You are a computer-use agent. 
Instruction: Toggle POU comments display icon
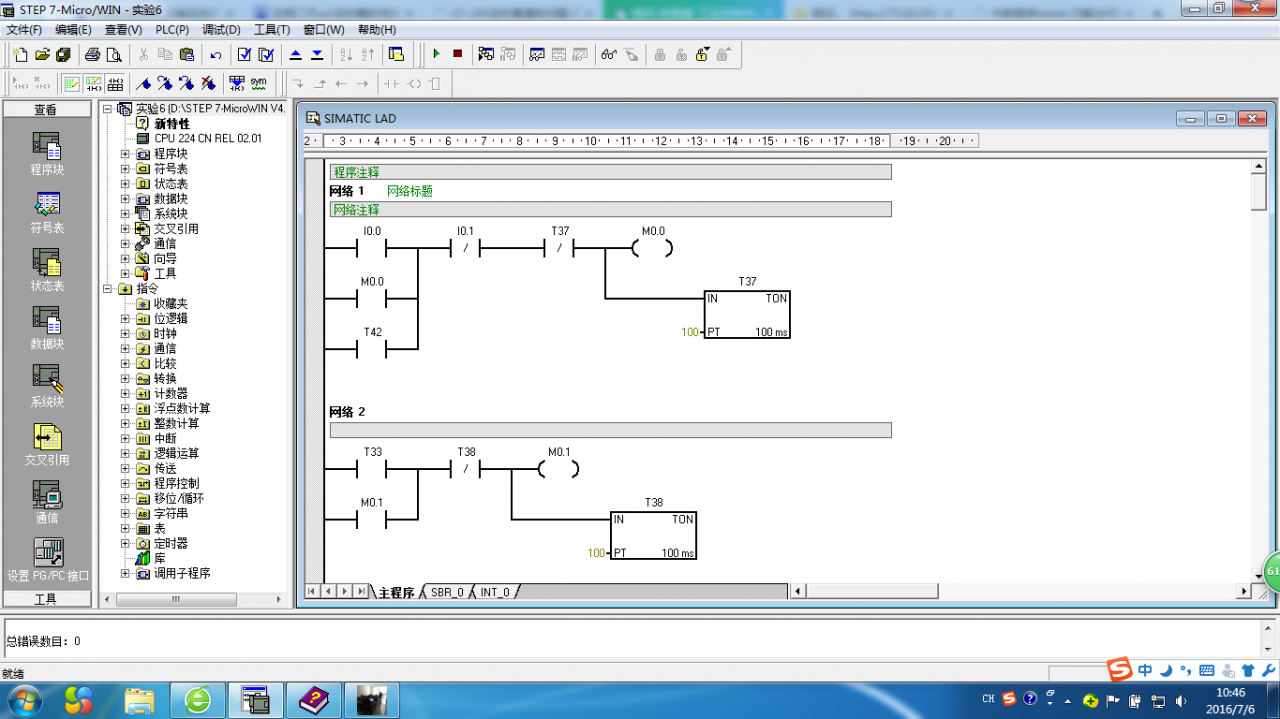71,83
